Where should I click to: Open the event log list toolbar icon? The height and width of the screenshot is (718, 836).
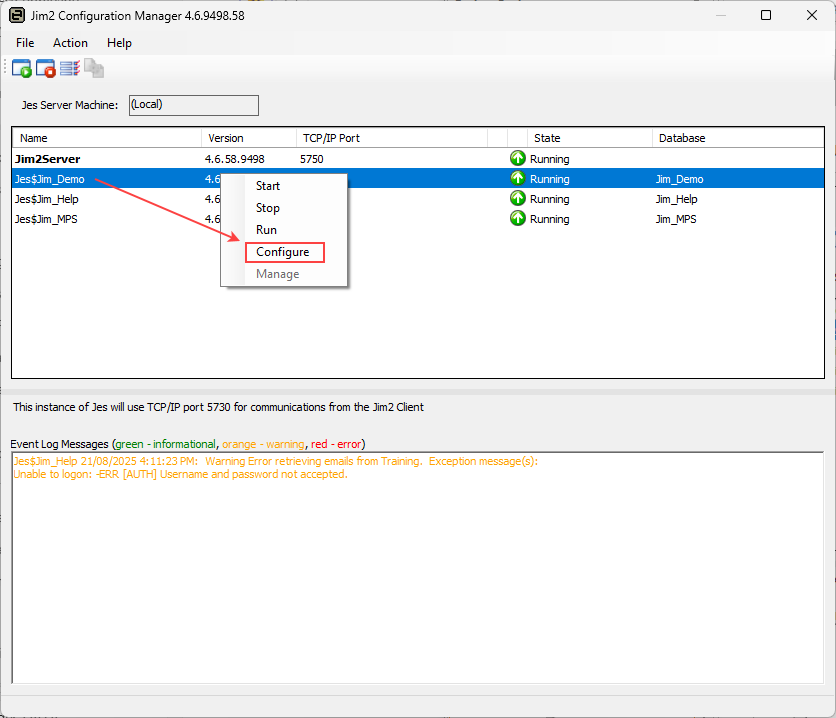pyautogui.click(x=67, y=68)
